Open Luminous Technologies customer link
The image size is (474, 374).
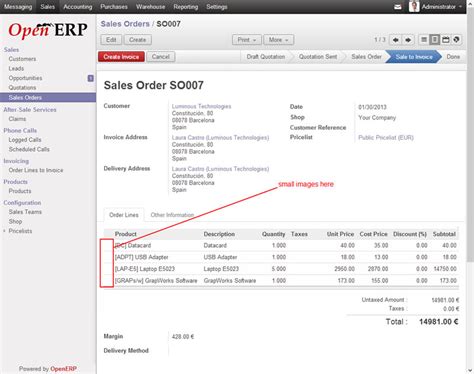pos(202,106)
